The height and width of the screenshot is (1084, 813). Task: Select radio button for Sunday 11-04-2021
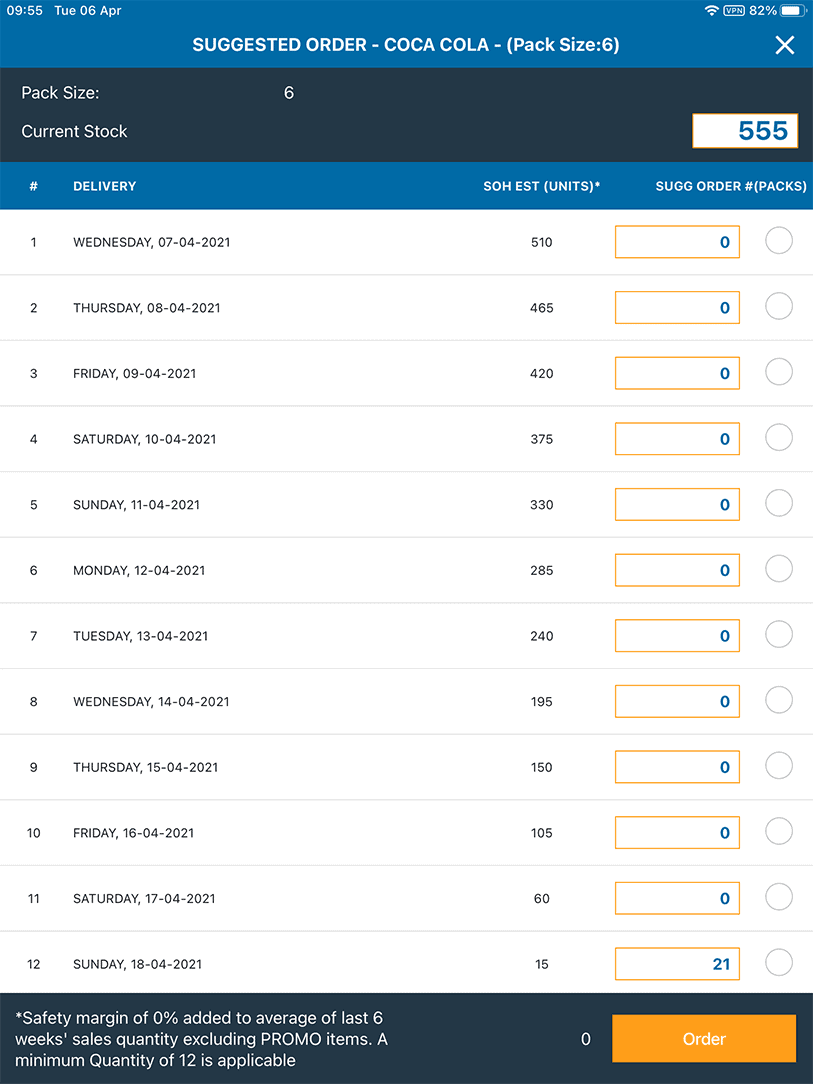click(x=778, y=503)
